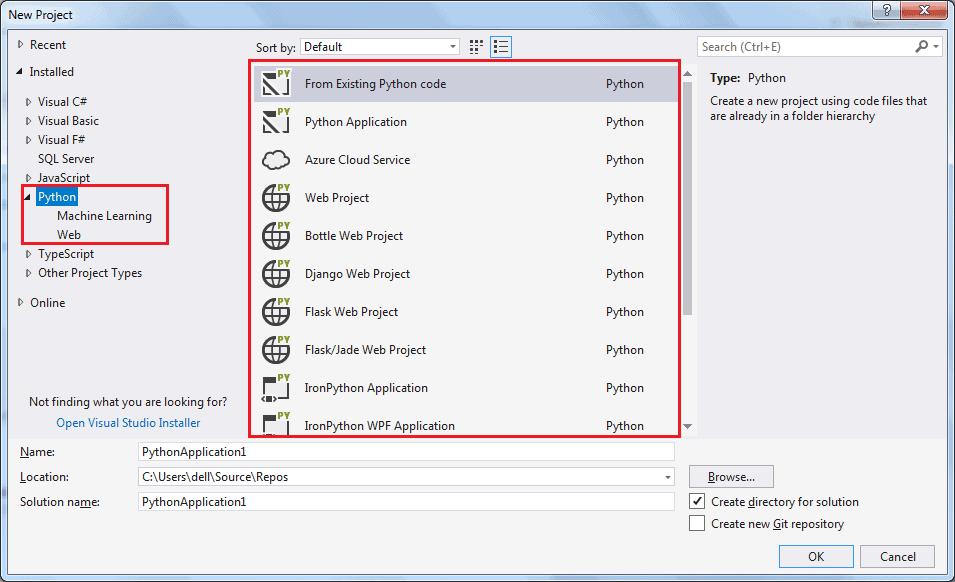Screen dimensions: 955x582
Task: Enable Create new Git repository checkbox
Action: tap(697, 523)
